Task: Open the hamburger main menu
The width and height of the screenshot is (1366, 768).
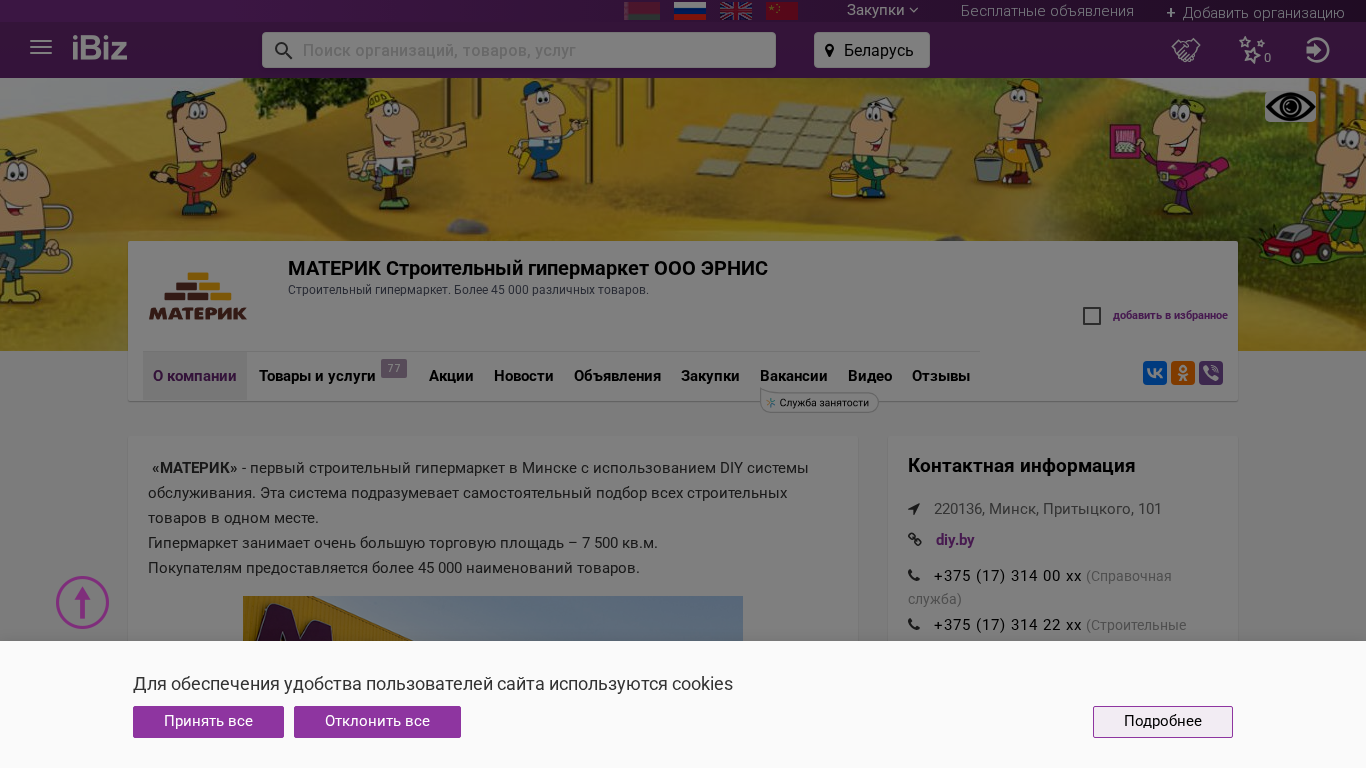Action: pyautogui.click(x=41, y=47)
